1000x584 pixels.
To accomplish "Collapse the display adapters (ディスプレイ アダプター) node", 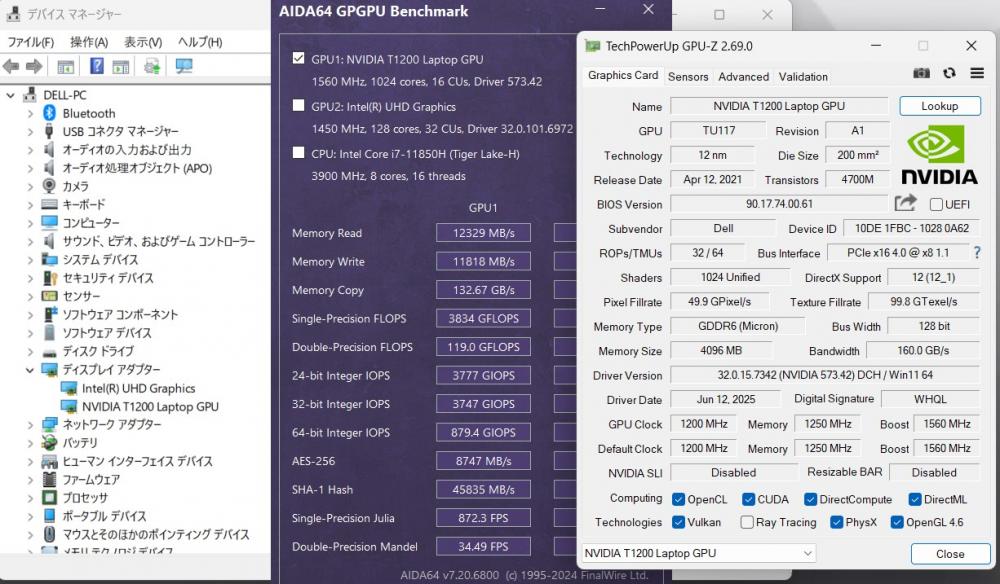I will (x=29, y=370).
